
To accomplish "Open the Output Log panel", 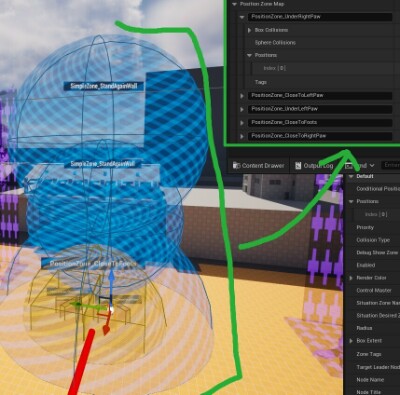I will coord(314,166).
